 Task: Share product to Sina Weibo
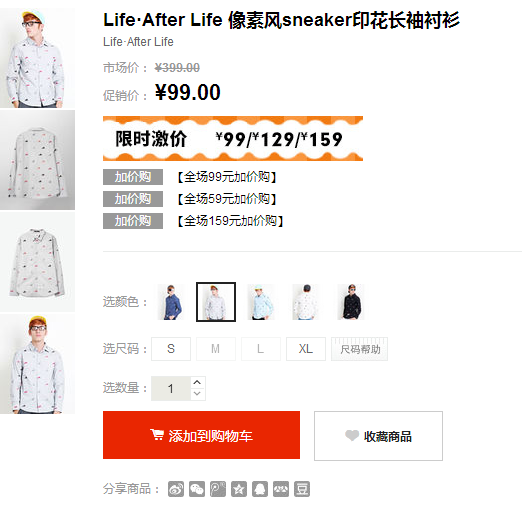(x=176, y=489)
